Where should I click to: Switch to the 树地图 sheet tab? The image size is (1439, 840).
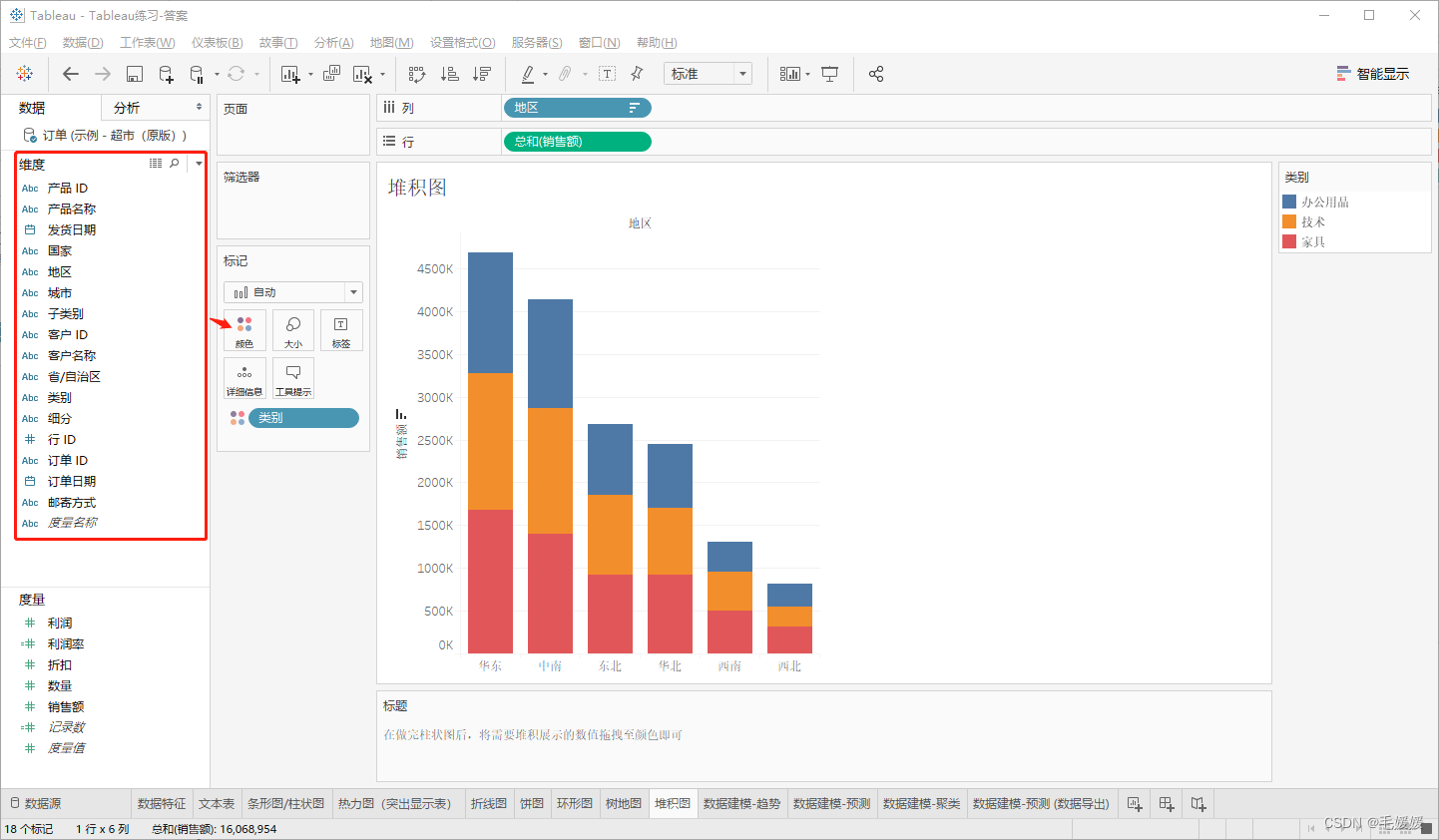tap(624, 804)
